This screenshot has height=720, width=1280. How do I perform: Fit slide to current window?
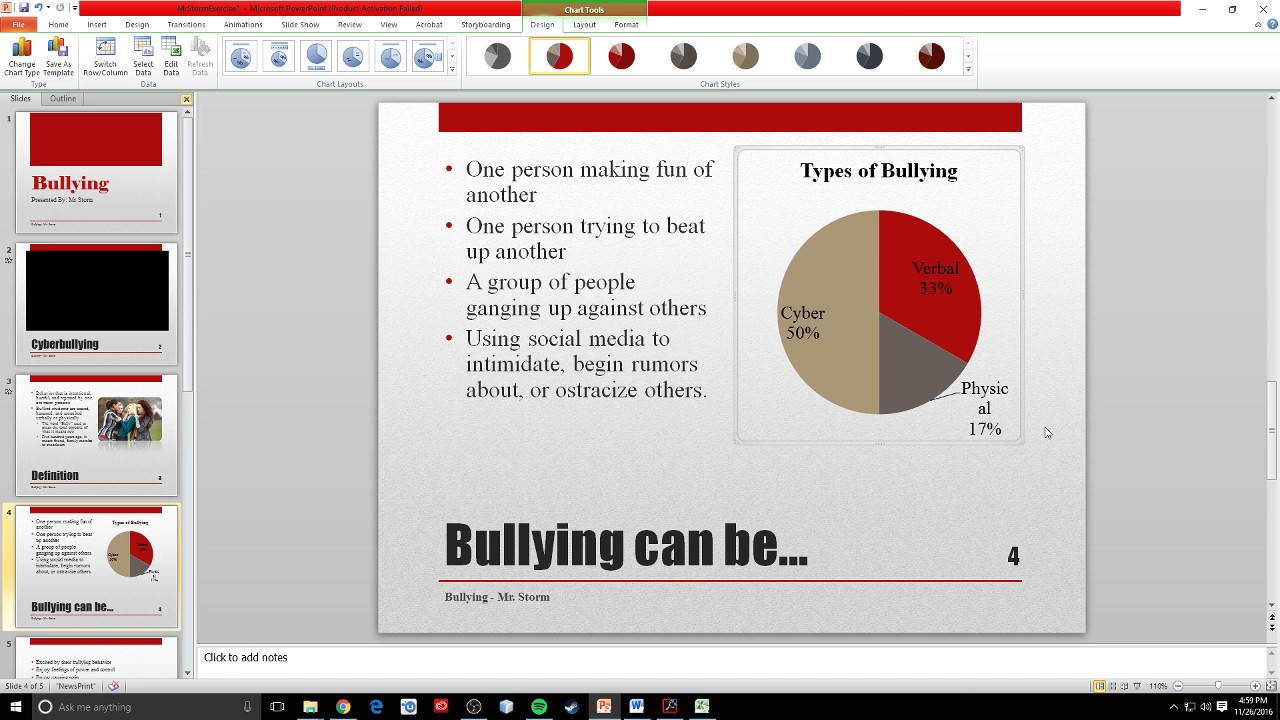tap(1269, 686)
